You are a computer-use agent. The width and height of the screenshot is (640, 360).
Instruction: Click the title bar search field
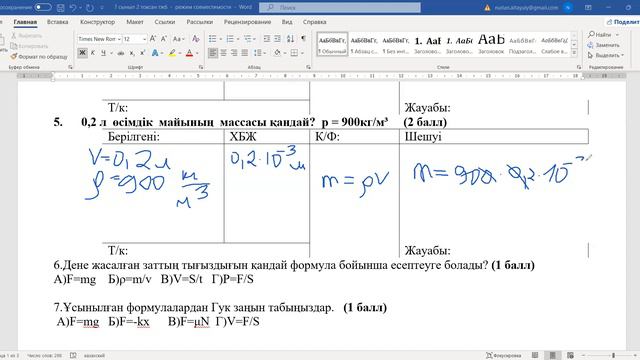340,7
